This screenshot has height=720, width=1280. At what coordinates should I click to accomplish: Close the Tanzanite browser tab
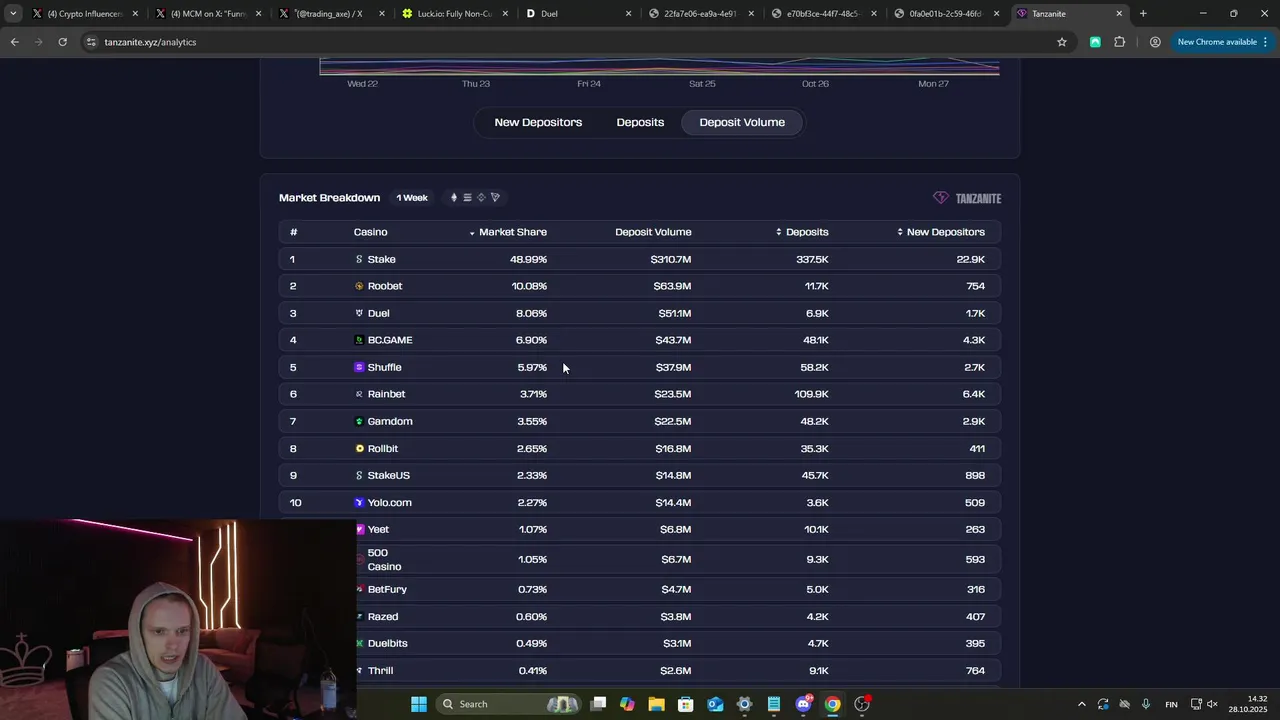(x=1119, y=13)
